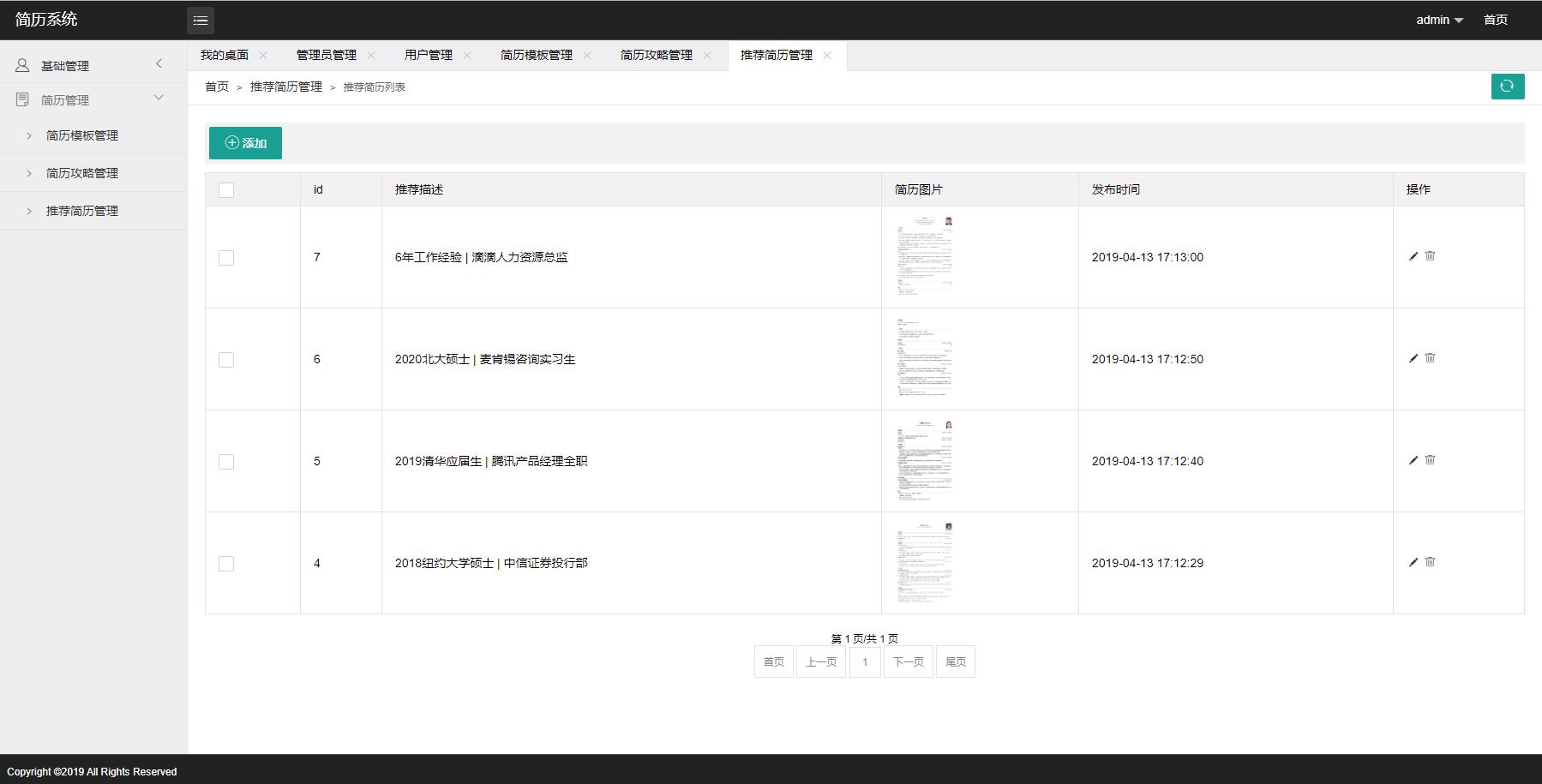Click the green refresh icon button
The width and height of the screenshot is (1542, 784).
pyautogui.click(x=1508, y=87)
